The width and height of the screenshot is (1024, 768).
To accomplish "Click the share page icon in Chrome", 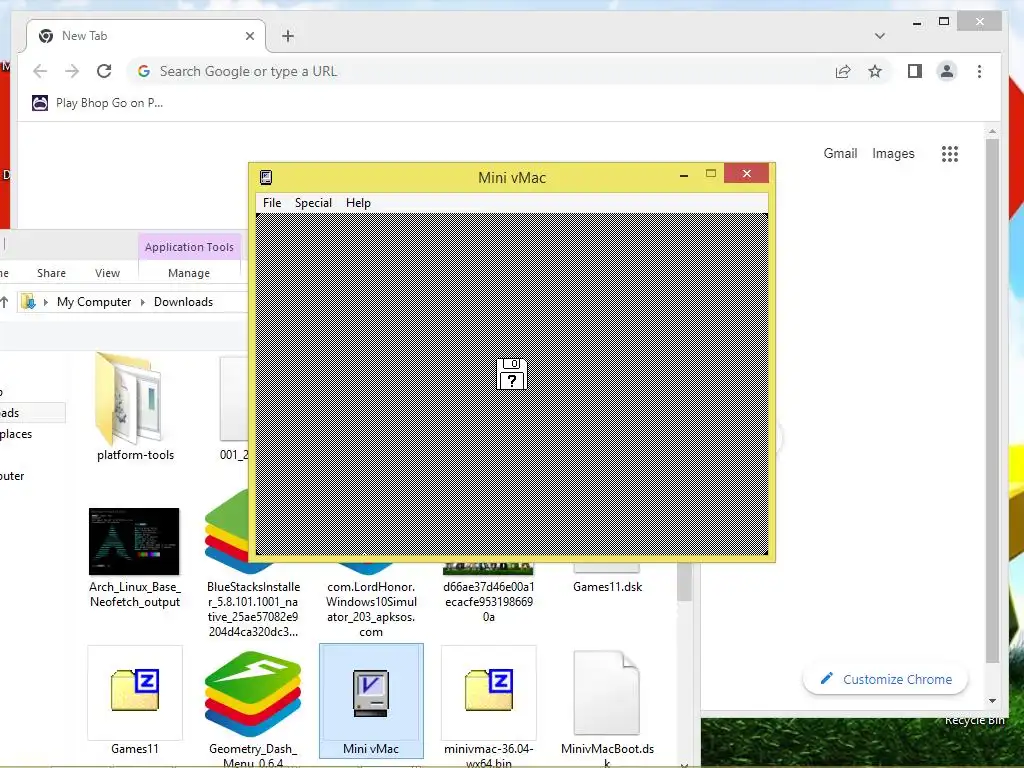I will point(843,71).
